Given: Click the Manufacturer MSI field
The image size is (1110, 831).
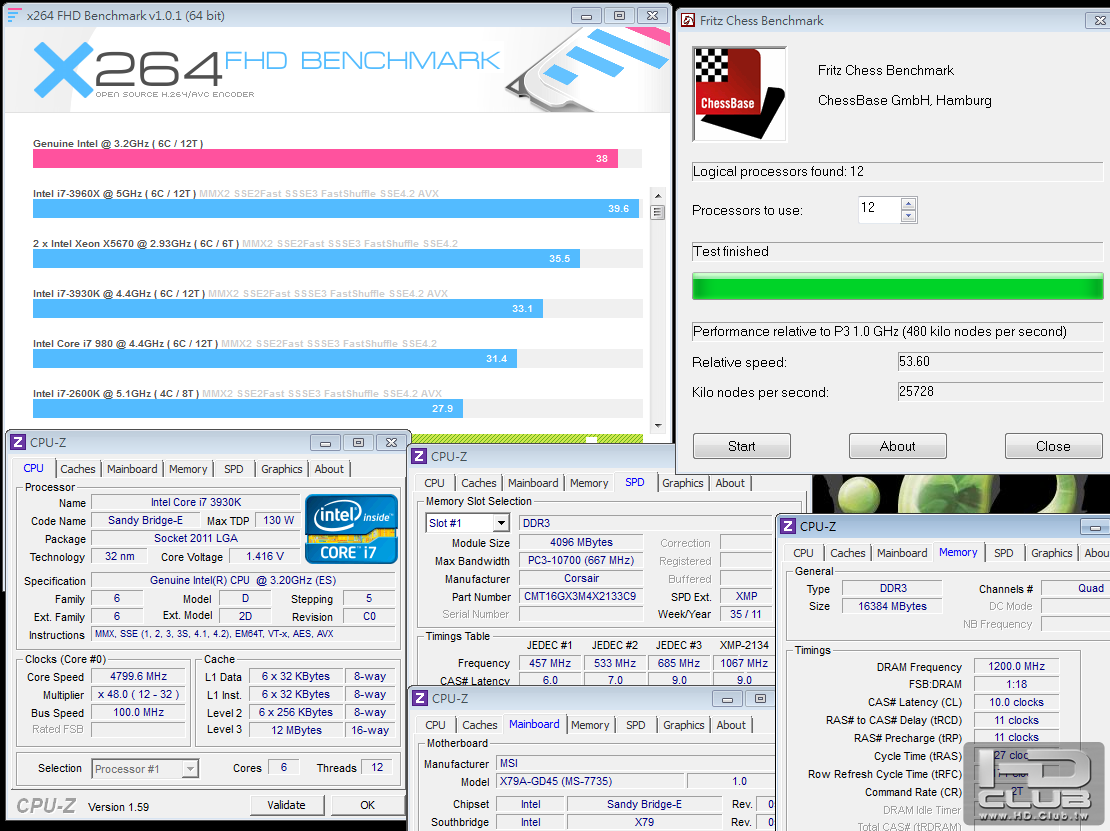Looking at the screenshot, I should (x=635, y=763).
